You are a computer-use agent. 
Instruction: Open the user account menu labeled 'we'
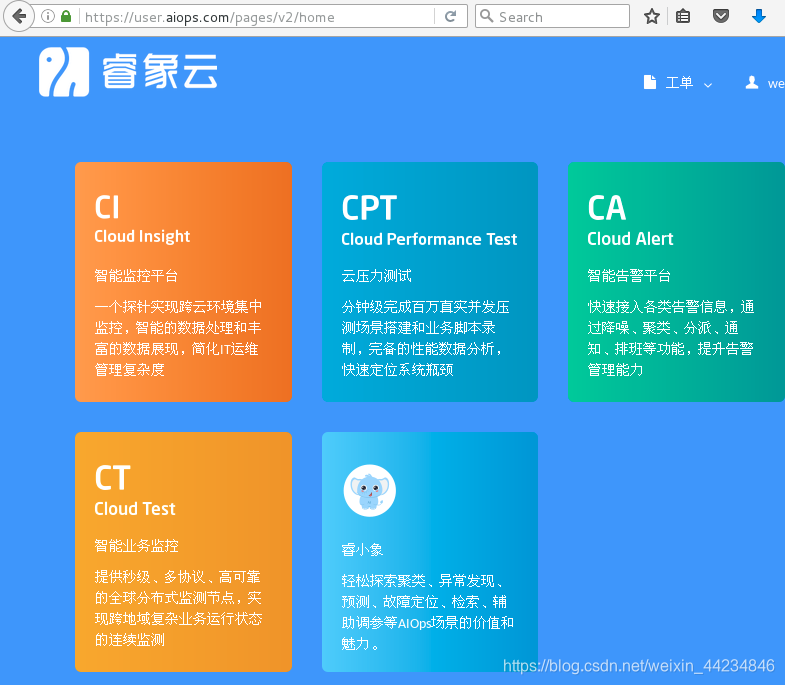point(765,83)
